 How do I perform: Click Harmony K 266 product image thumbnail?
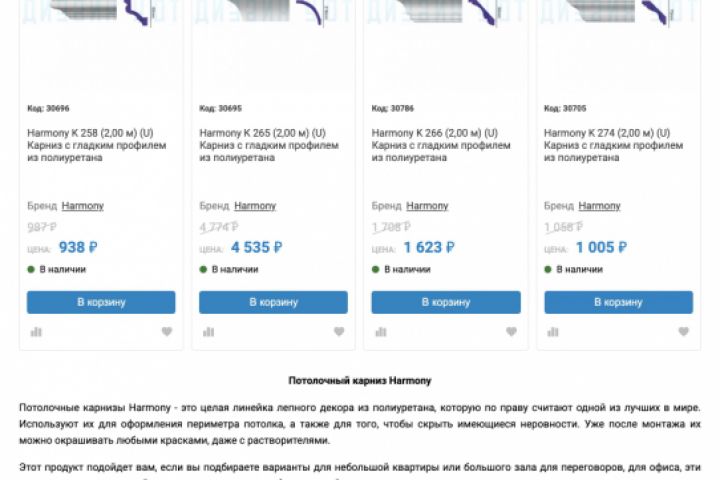pos(445,20)
